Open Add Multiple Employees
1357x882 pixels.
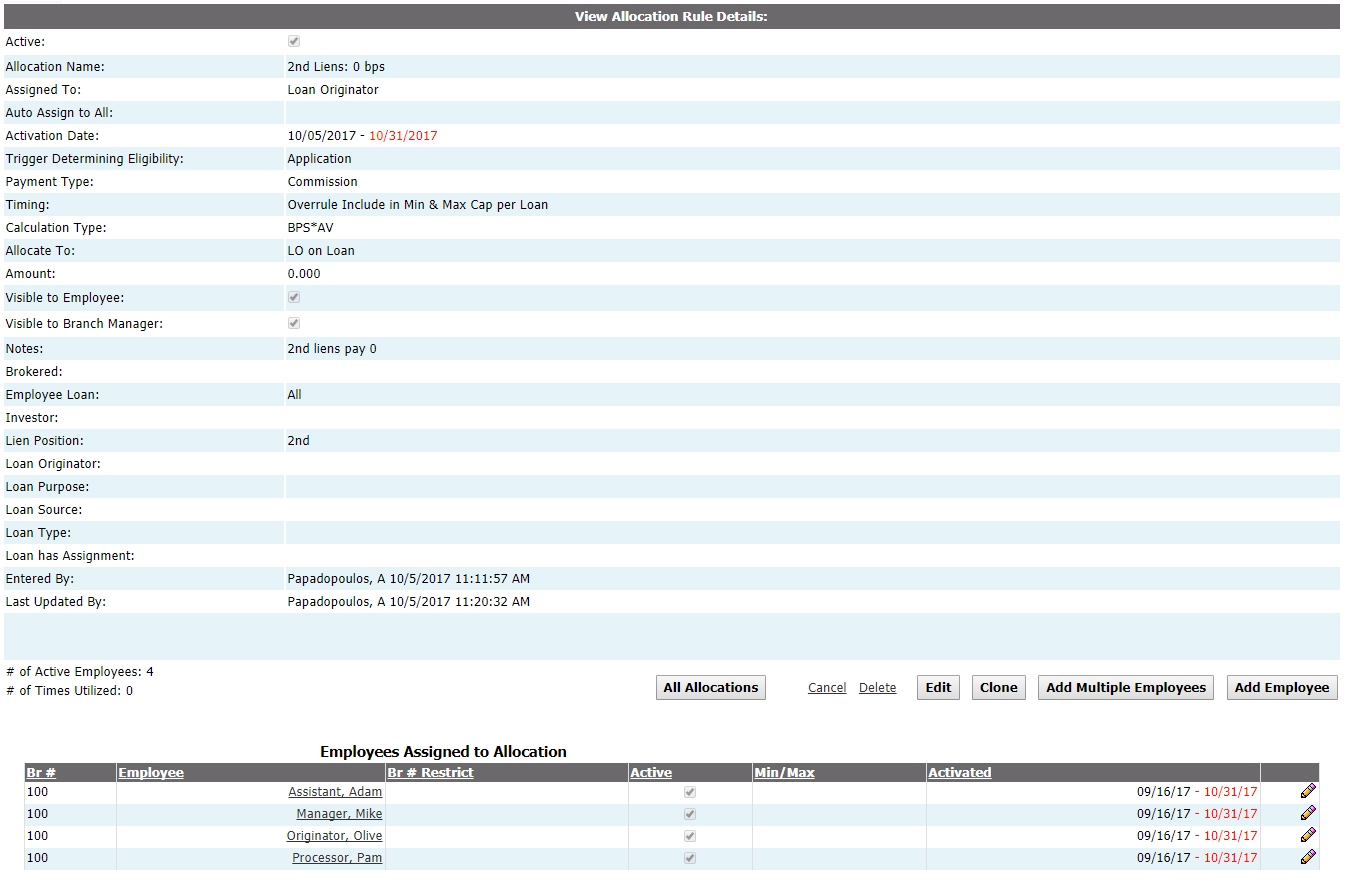(x=1126, y=688)
